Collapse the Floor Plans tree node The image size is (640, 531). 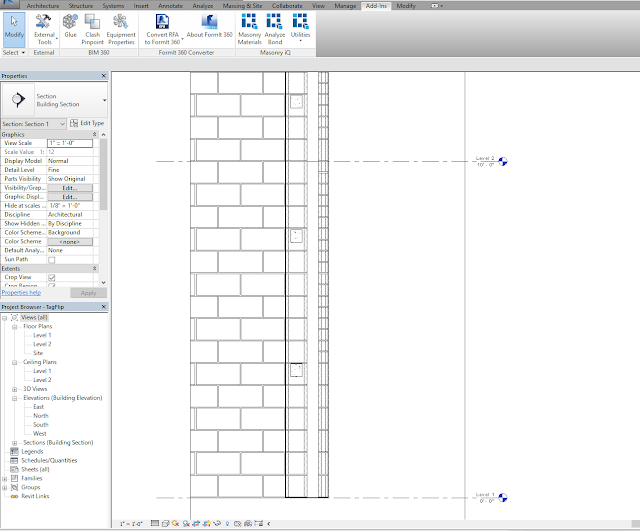(x=15, y=327)
